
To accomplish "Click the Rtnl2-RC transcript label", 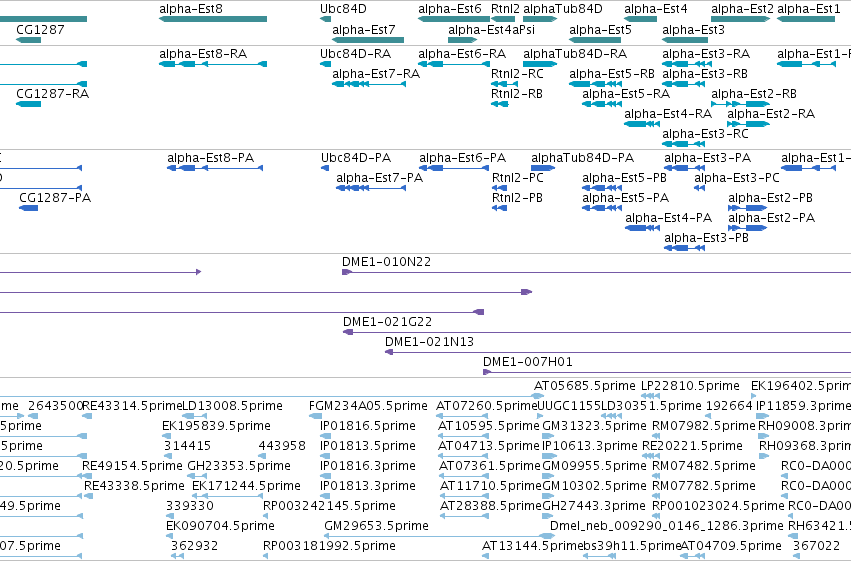I will pyautogui.click(x=517, y=74).
